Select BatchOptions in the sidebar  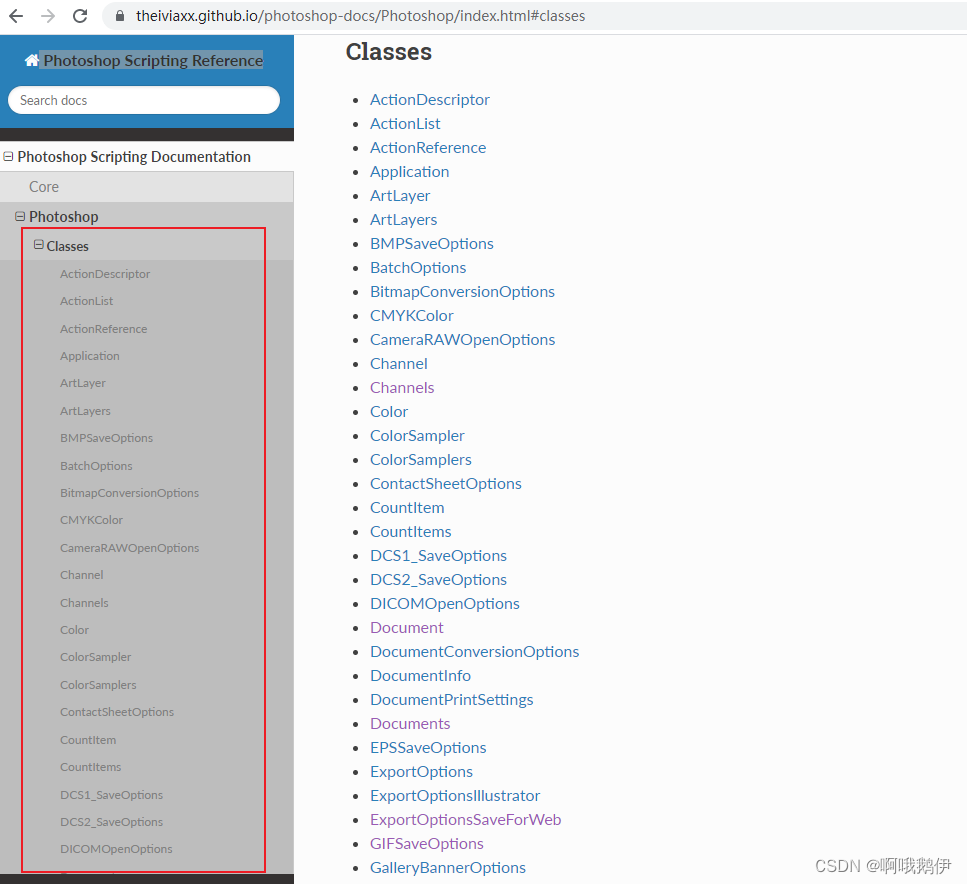click(96, 466)
